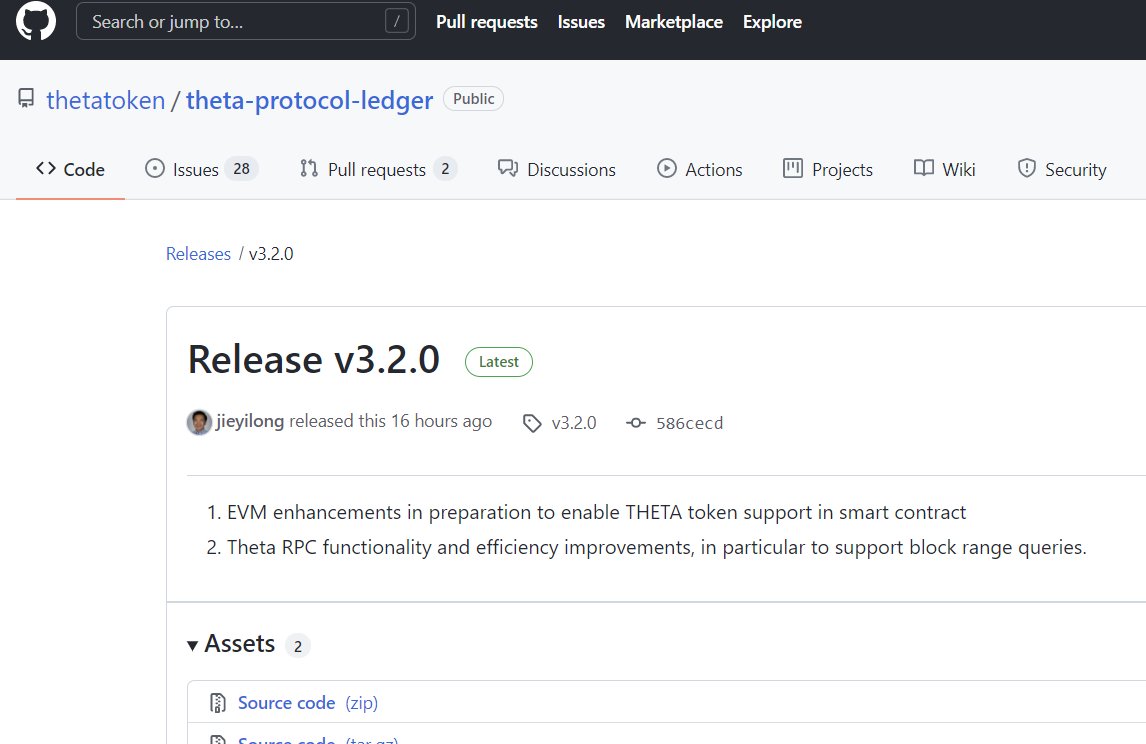Open commit 586cecd link
Screen dimensions: 1146x744
click(x=689, y=423)
